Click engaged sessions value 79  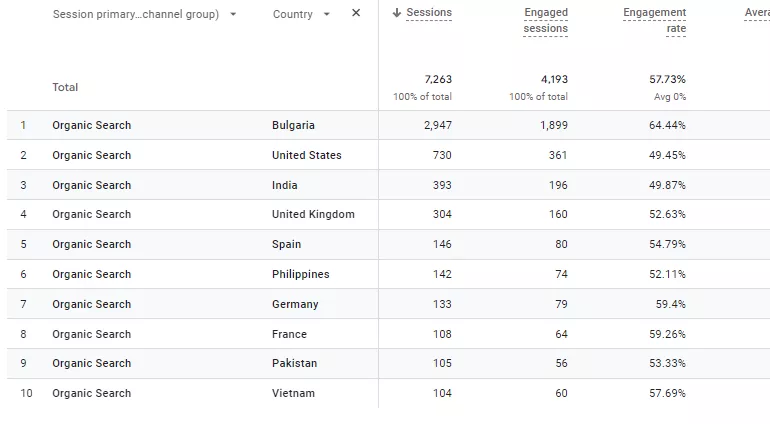click(x=561, y=304)
